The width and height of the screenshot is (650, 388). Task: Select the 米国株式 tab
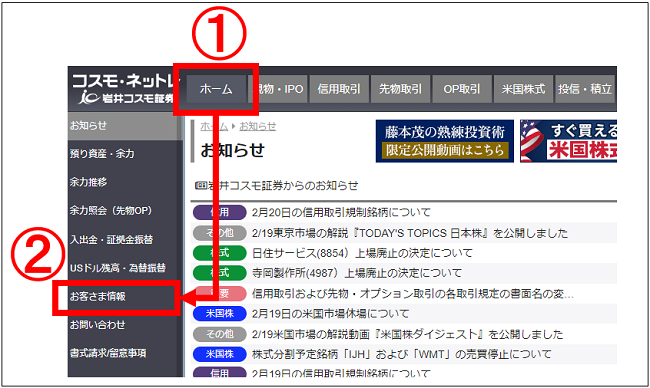[523, 89]
